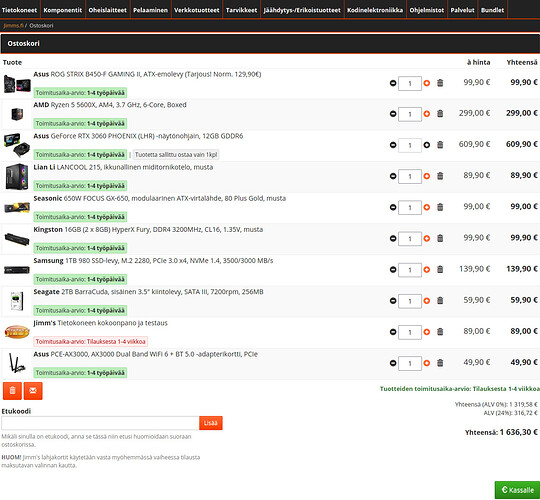
Task: Increase quantity of Kingston HyperX Fury RAM
Action: click(x=427, y=238)
